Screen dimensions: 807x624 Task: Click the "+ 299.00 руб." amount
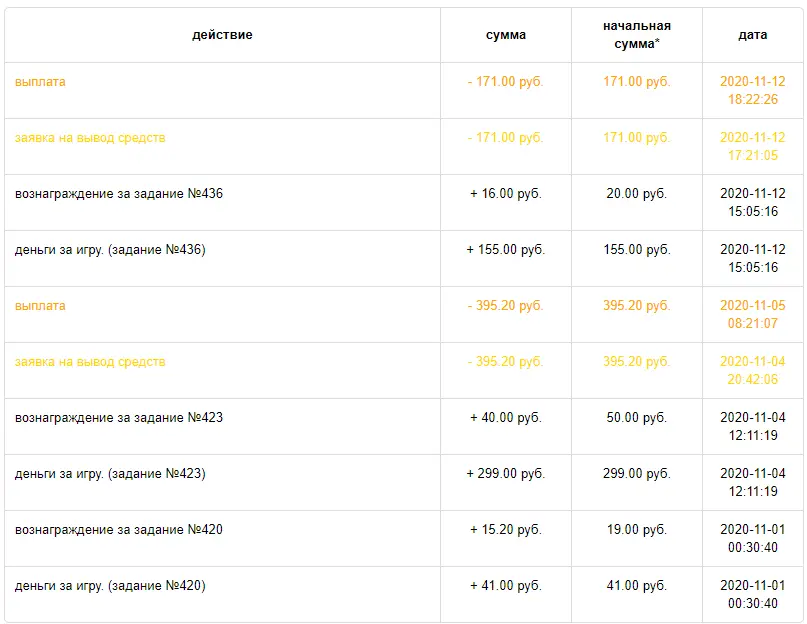tap(505, 474)
